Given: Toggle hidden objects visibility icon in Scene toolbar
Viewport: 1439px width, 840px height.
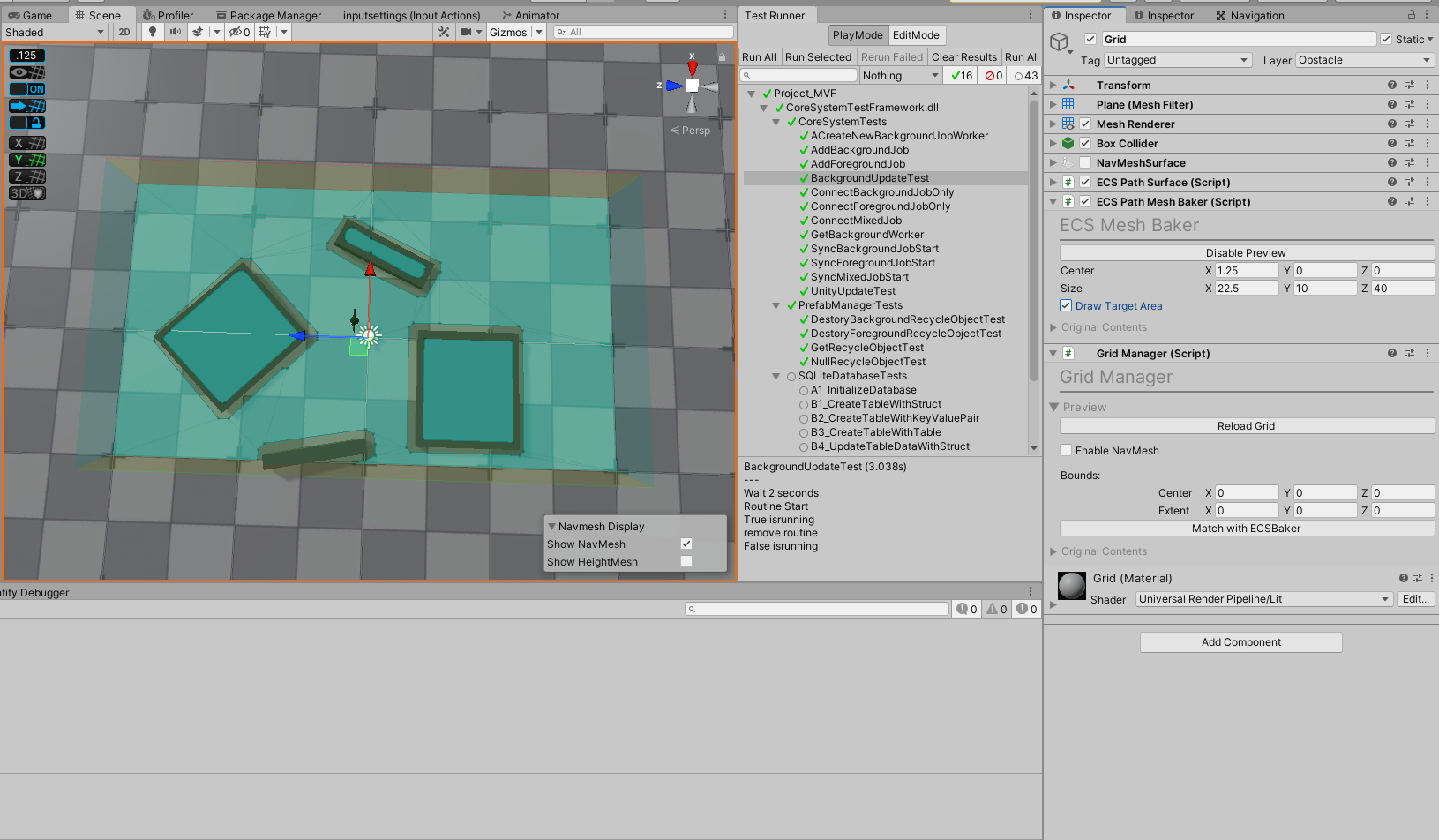Looking at the screenshot, I should tap(239, 32).
